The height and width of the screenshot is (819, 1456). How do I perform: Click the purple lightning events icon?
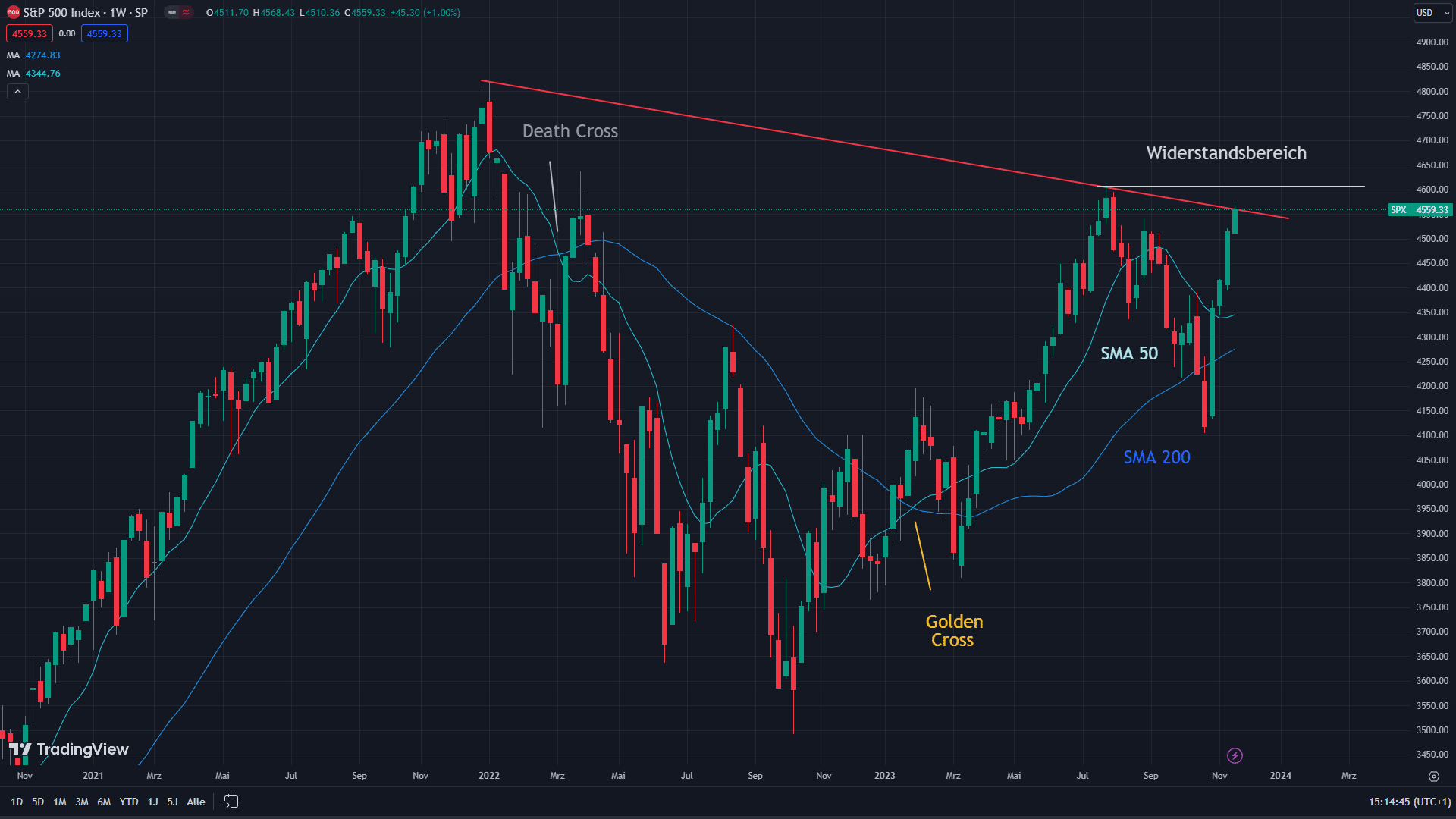coord(1235,755)
